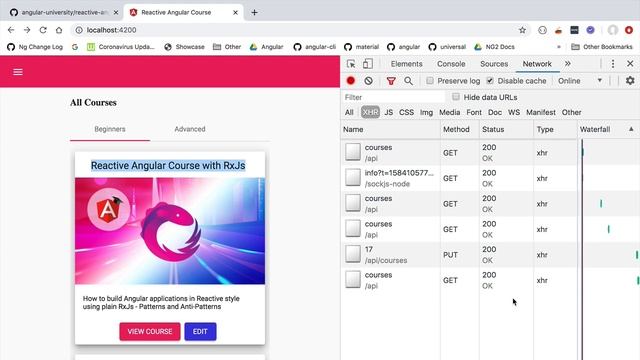Show more DevTools tabs with the chevron
This screenshot has height=360, width=640.
(568, 64)
